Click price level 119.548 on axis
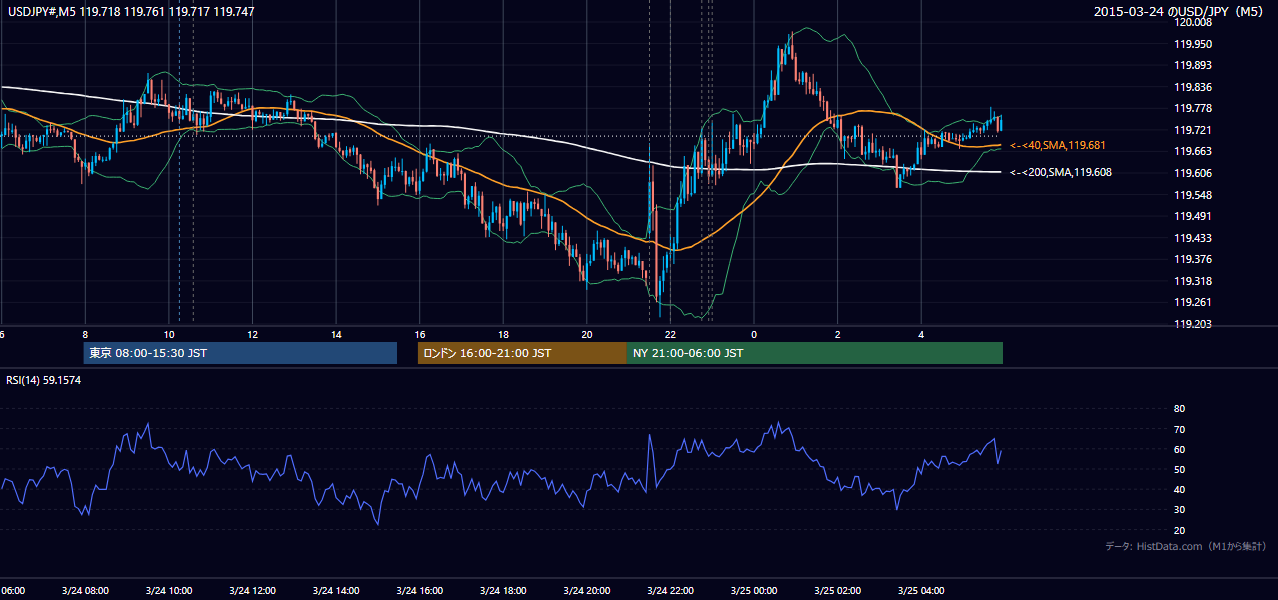The image size is (1278, 600). pos(1191,195)
